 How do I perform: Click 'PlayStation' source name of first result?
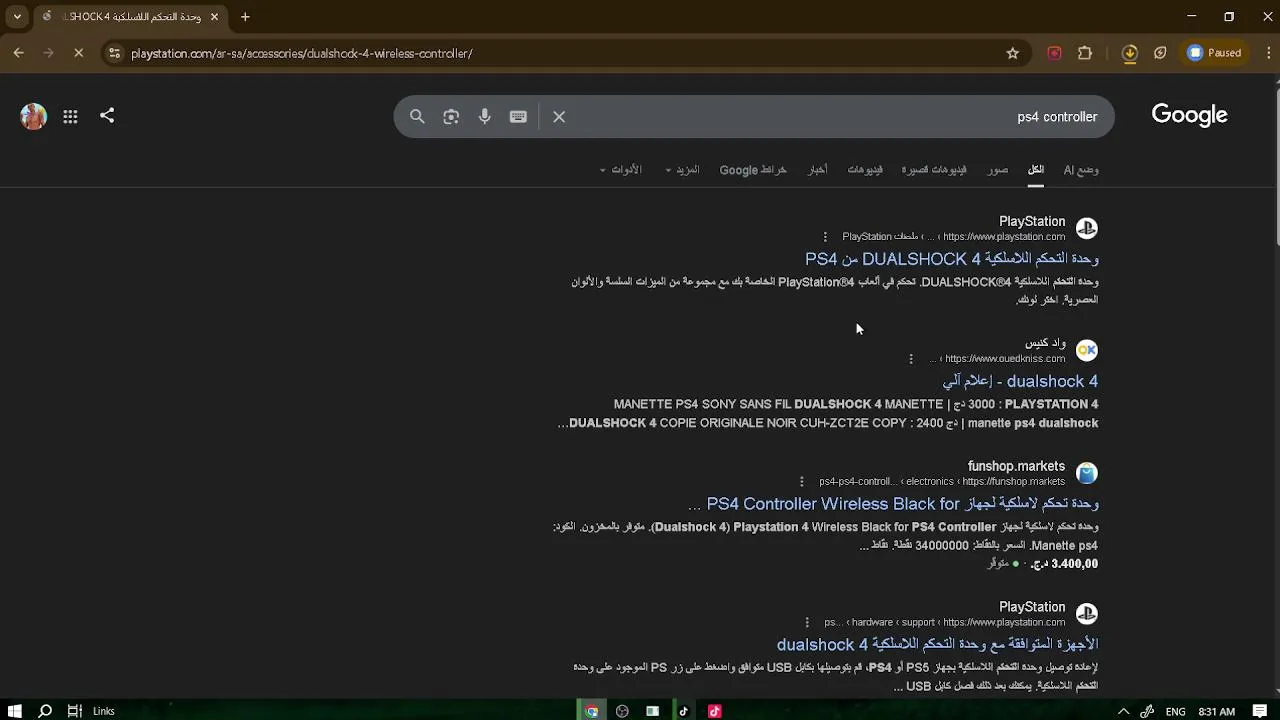pos(1032,221)
